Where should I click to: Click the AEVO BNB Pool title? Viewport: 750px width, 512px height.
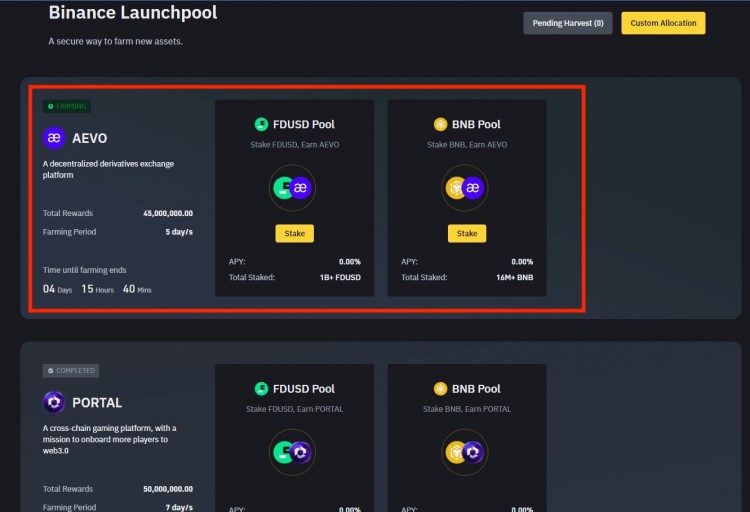(x=476, y=124)
